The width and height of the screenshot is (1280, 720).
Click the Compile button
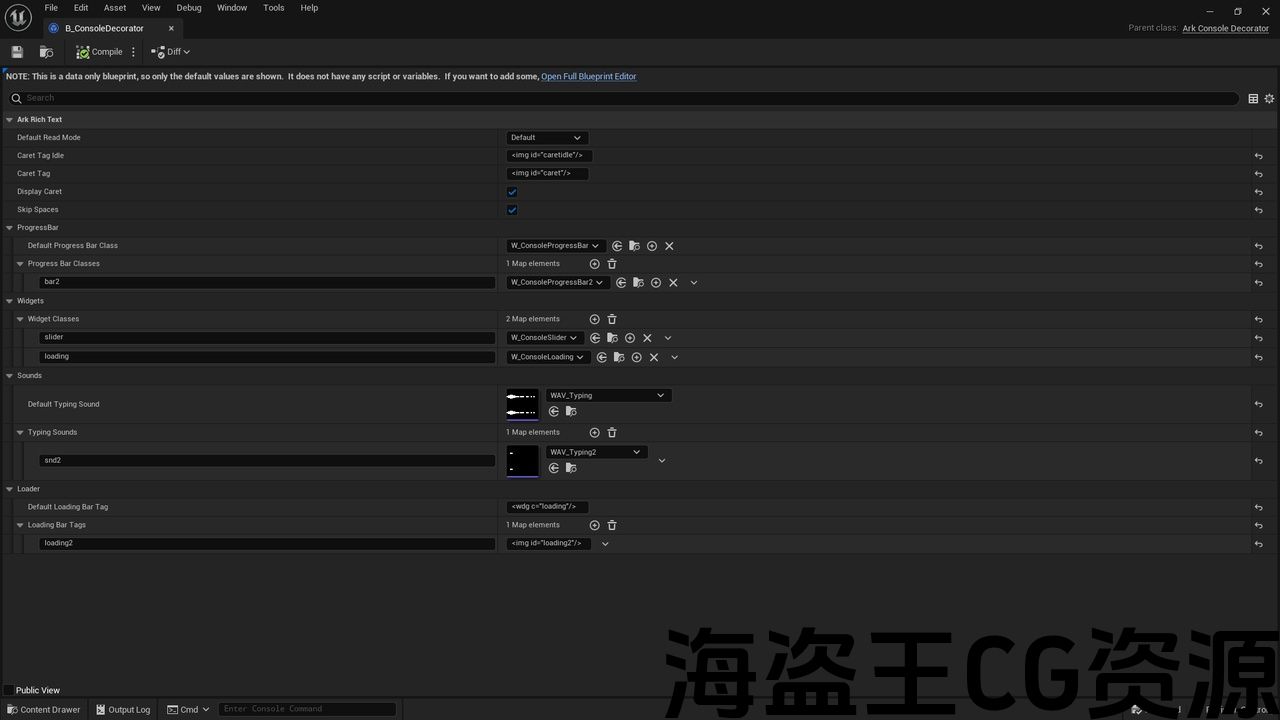click(99, 52)
